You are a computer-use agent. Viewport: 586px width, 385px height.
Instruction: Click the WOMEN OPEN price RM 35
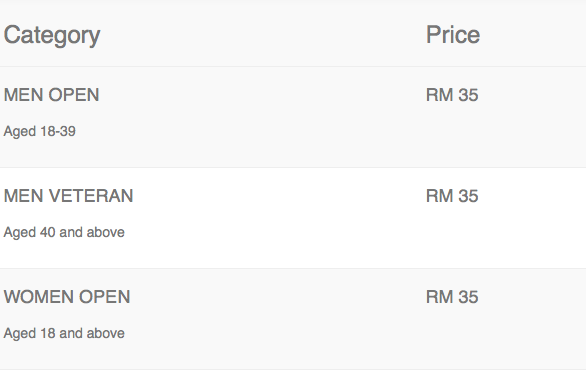click(452, 297)
